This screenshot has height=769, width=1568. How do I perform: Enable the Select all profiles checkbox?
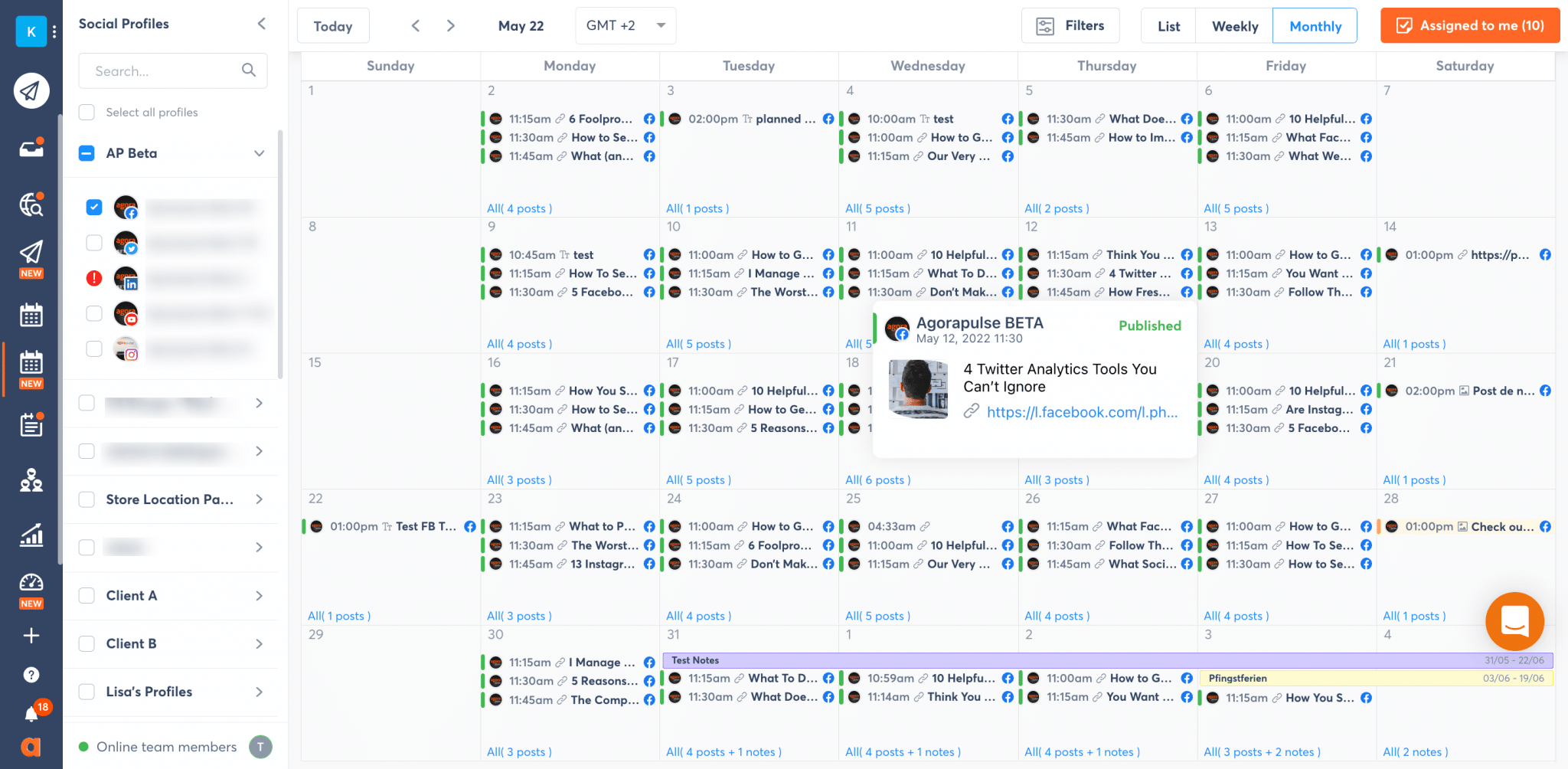tap(87, 112)
